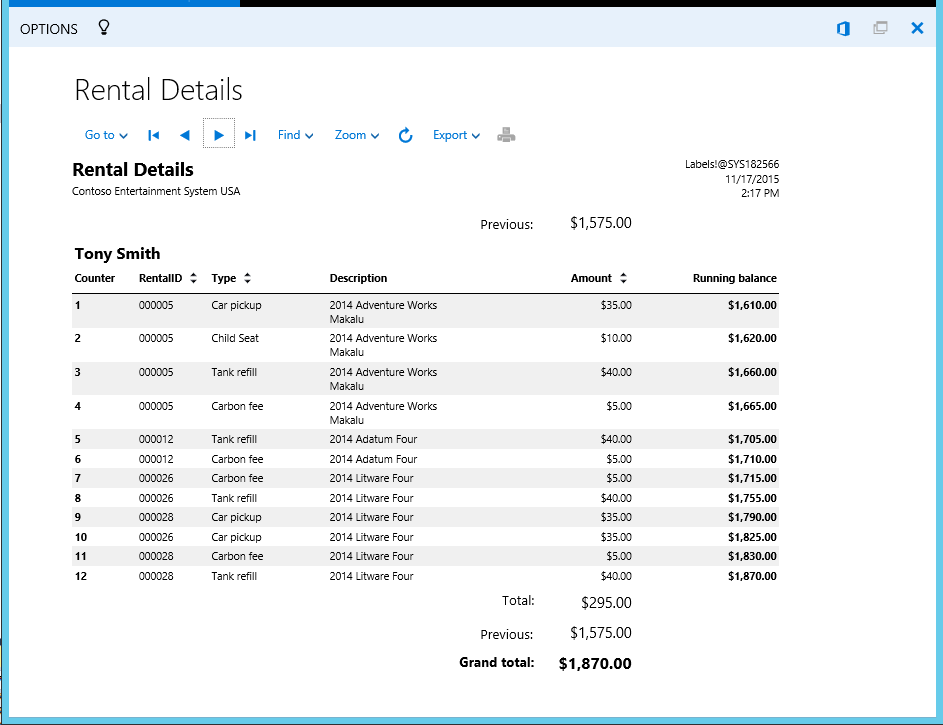Click the first page navigation icon
The height and width of the screenshot is (725, 943).
152,134
